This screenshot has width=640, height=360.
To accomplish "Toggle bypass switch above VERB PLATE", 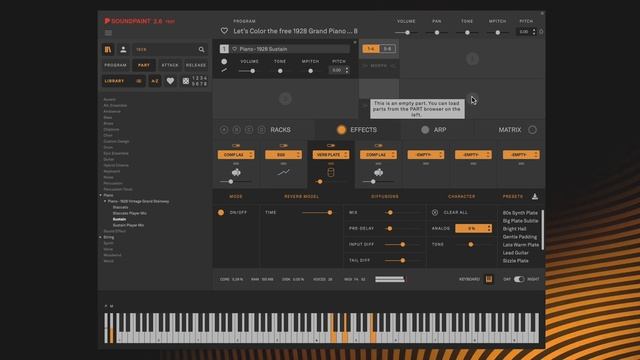I will coord(331,145).
